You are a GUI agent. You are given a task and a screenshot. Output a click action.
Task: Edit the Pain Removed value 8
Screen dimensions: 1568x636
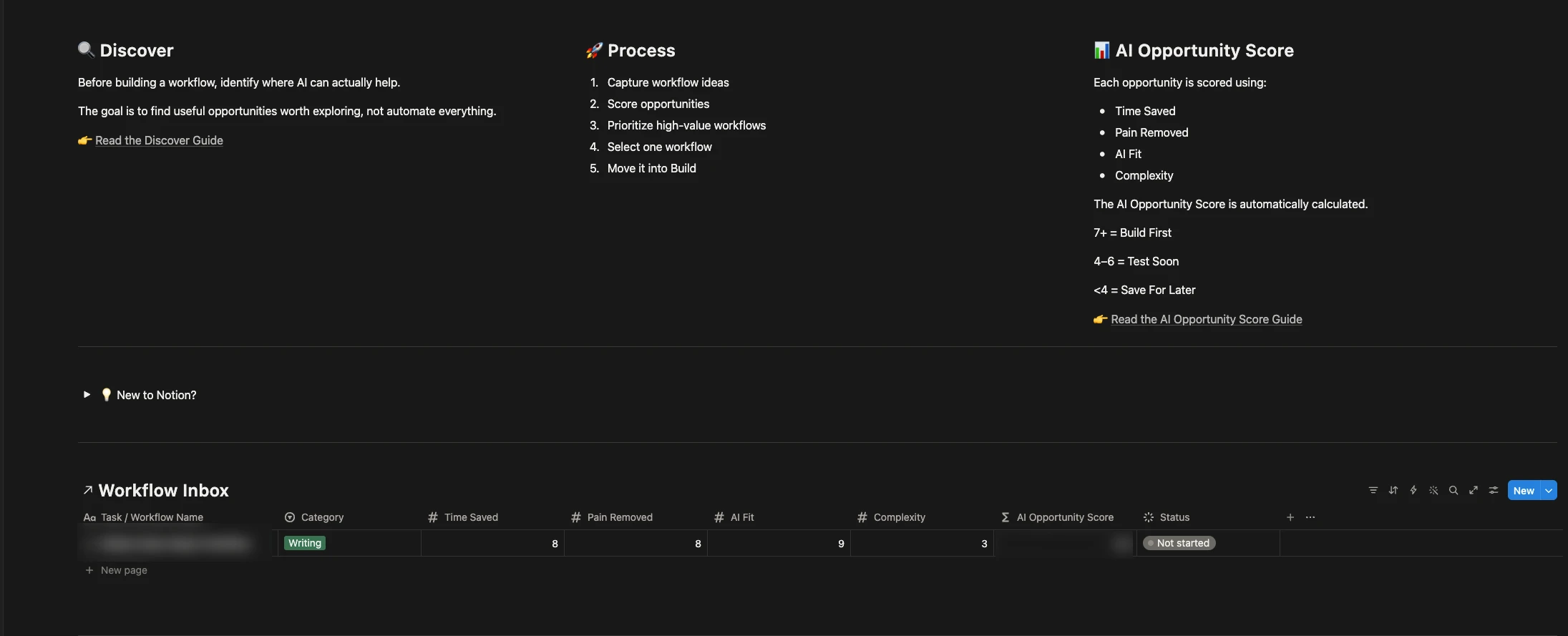point(636,543)
